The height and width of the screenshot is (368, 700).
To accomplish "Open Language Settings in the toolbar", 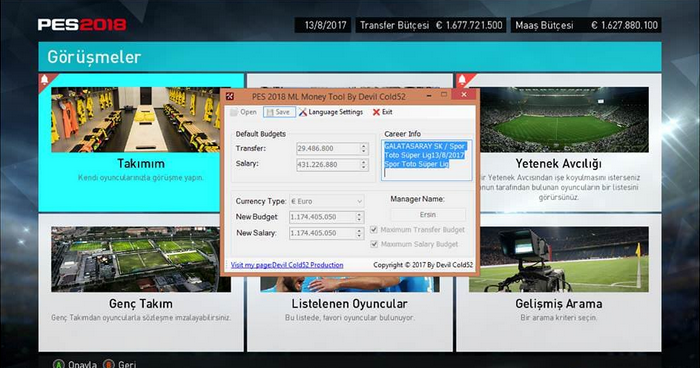I will (x=331, y=112).
